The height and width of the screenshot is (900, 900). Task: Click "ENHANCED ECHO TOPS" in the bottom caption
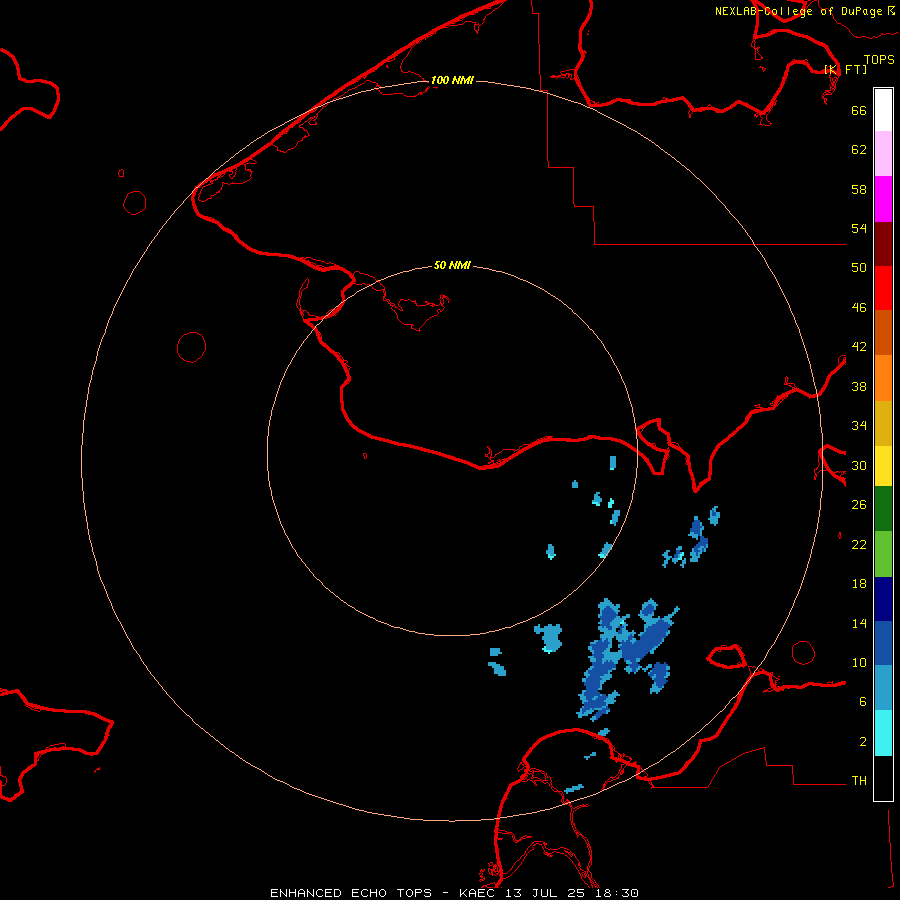[x=351, y=893]
